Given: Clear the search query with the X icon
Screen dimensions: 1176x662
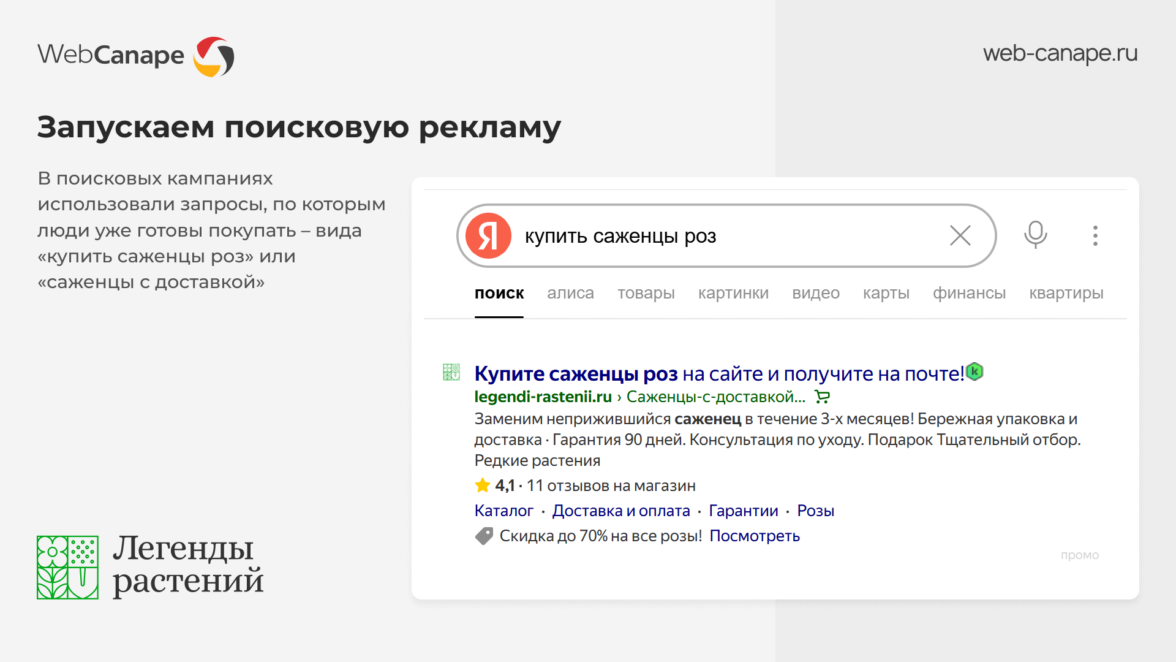Looking at the screenshot, I should click(x=960, y=236).
